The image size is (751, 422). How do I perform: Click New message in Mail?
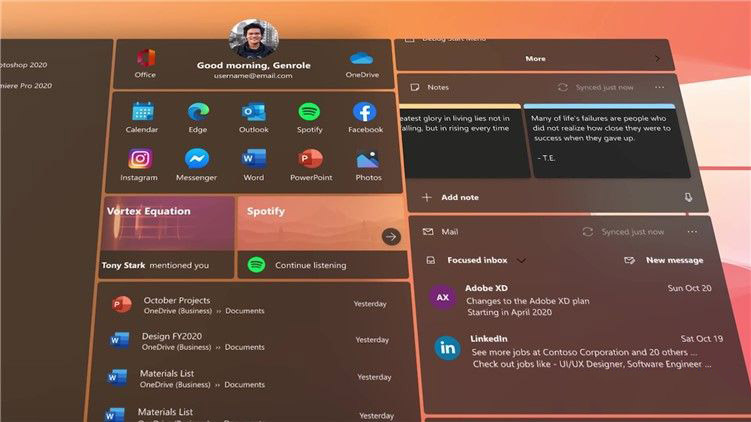(674, 260)
